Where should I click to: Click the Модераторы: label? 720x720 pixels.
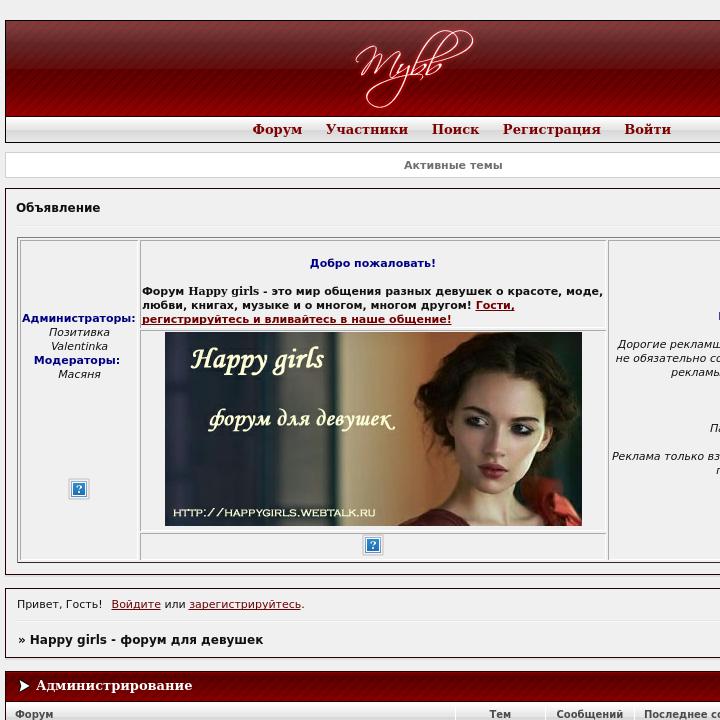coord(77,360)
